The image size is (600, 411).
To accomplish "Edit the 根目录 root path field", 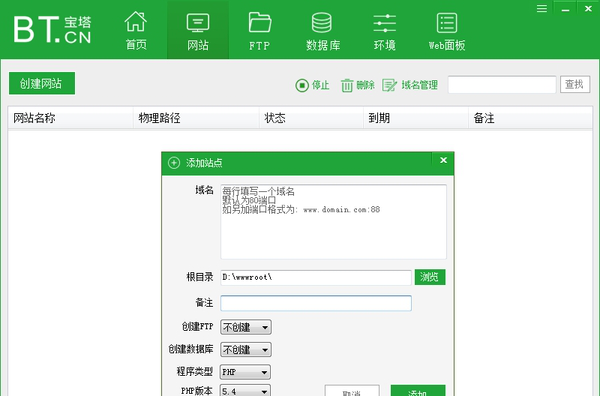I will [x=316, y=277].
